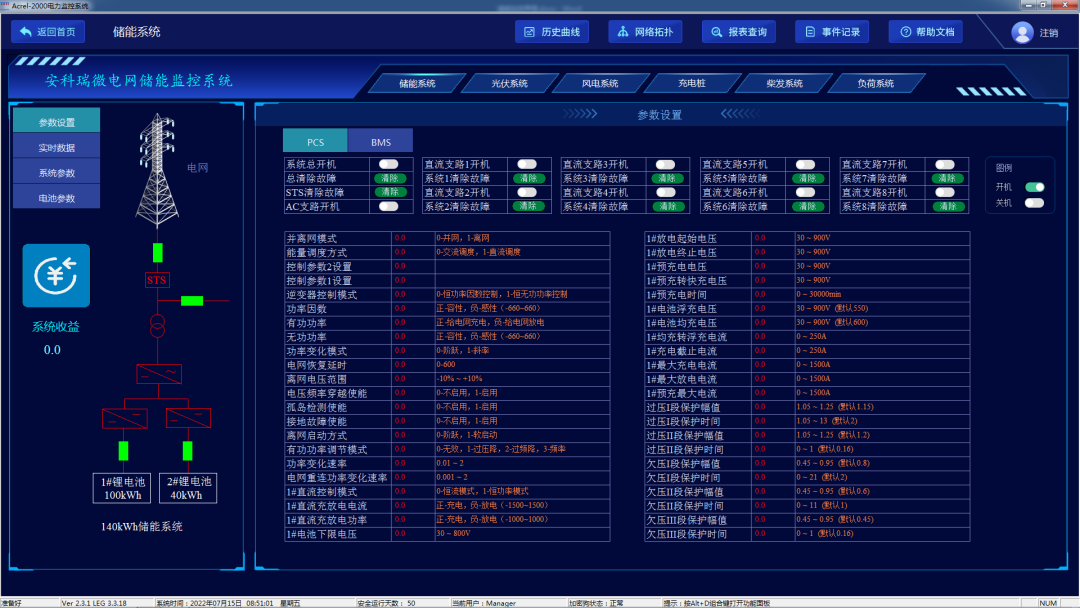1080x608 pixels.
Task: Select the 光伏系统 tab
Action: click(x=508, y=83)
